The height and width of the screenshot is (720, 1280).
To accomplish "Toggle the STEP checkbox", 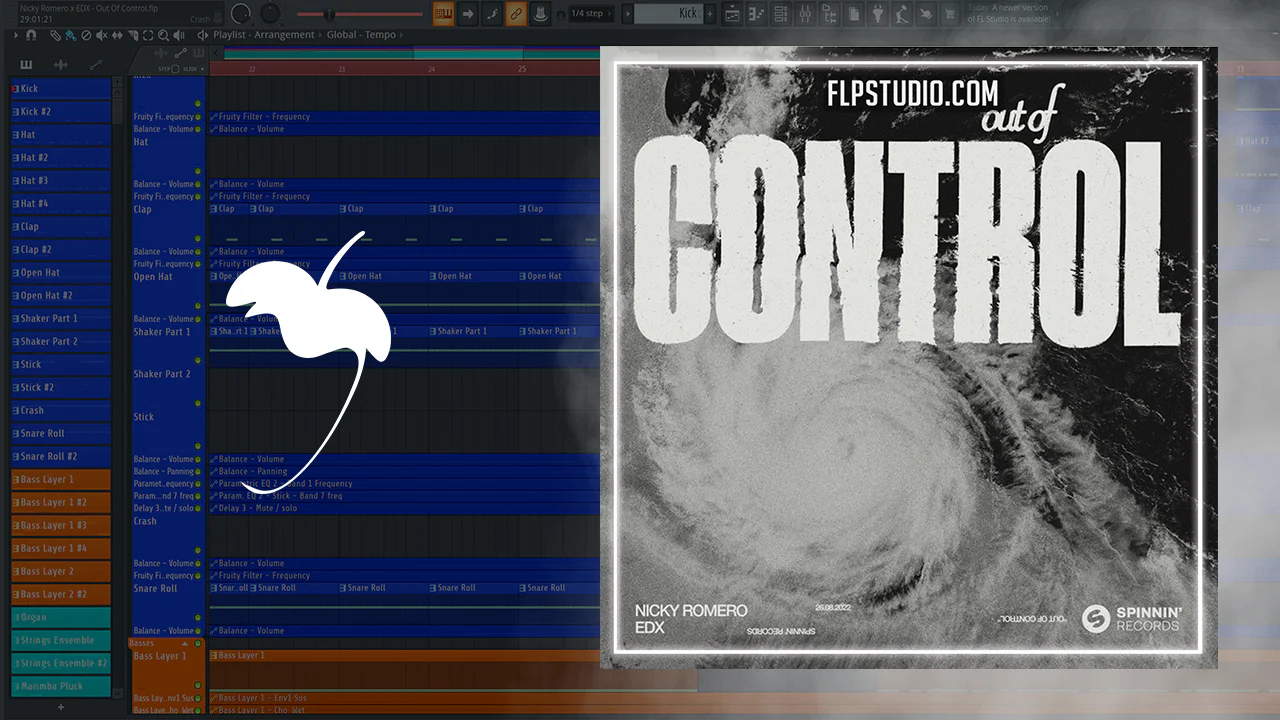I will click(x=176, y=69).
